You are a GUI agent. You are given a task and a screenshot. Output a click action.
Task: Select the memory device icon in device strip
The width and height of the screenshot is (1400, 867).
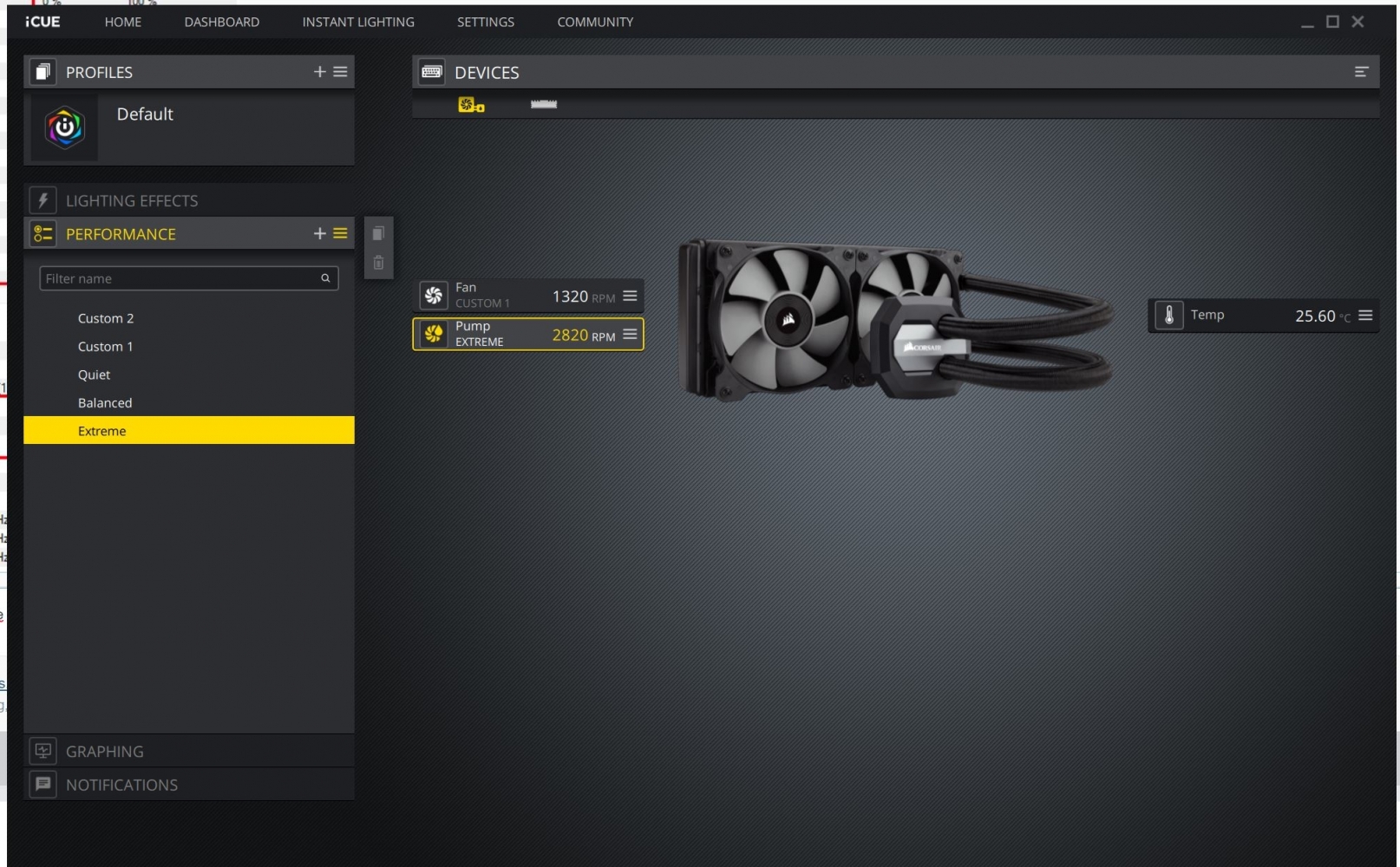pyautogui.click(x=544, y=104)
